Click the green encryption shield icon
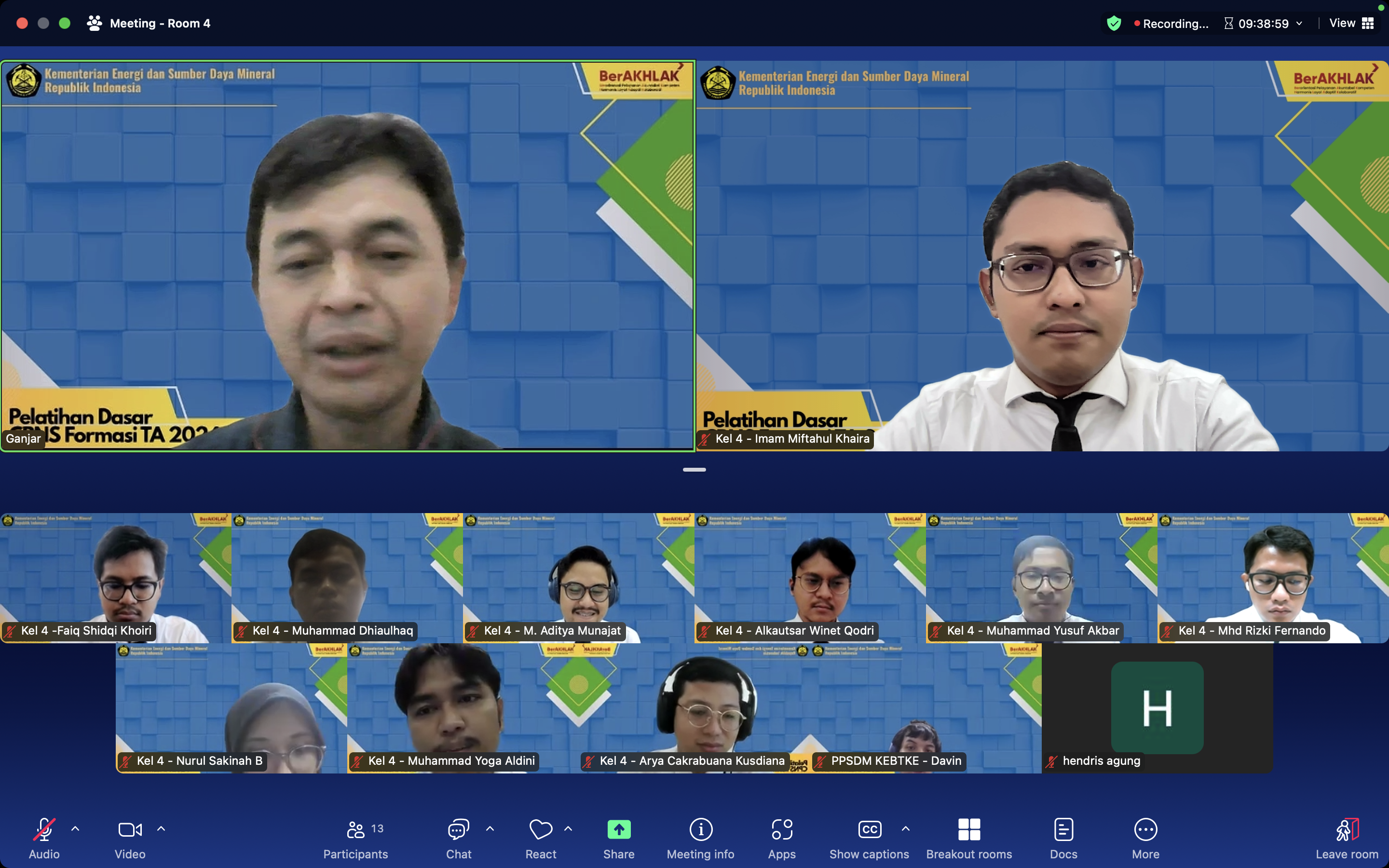1389x868 pixels. tap(1114, 24)
